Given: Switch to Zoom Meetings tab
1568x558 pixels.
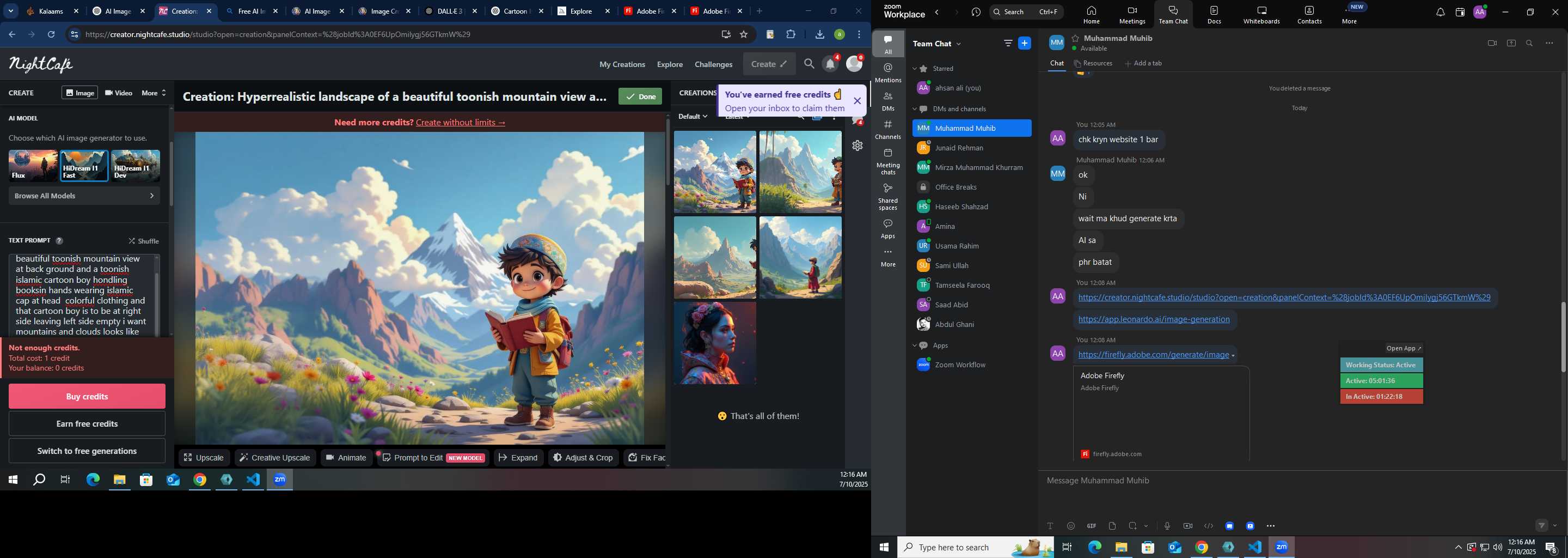Looking at the screenshot, I should click(1132, 15).
